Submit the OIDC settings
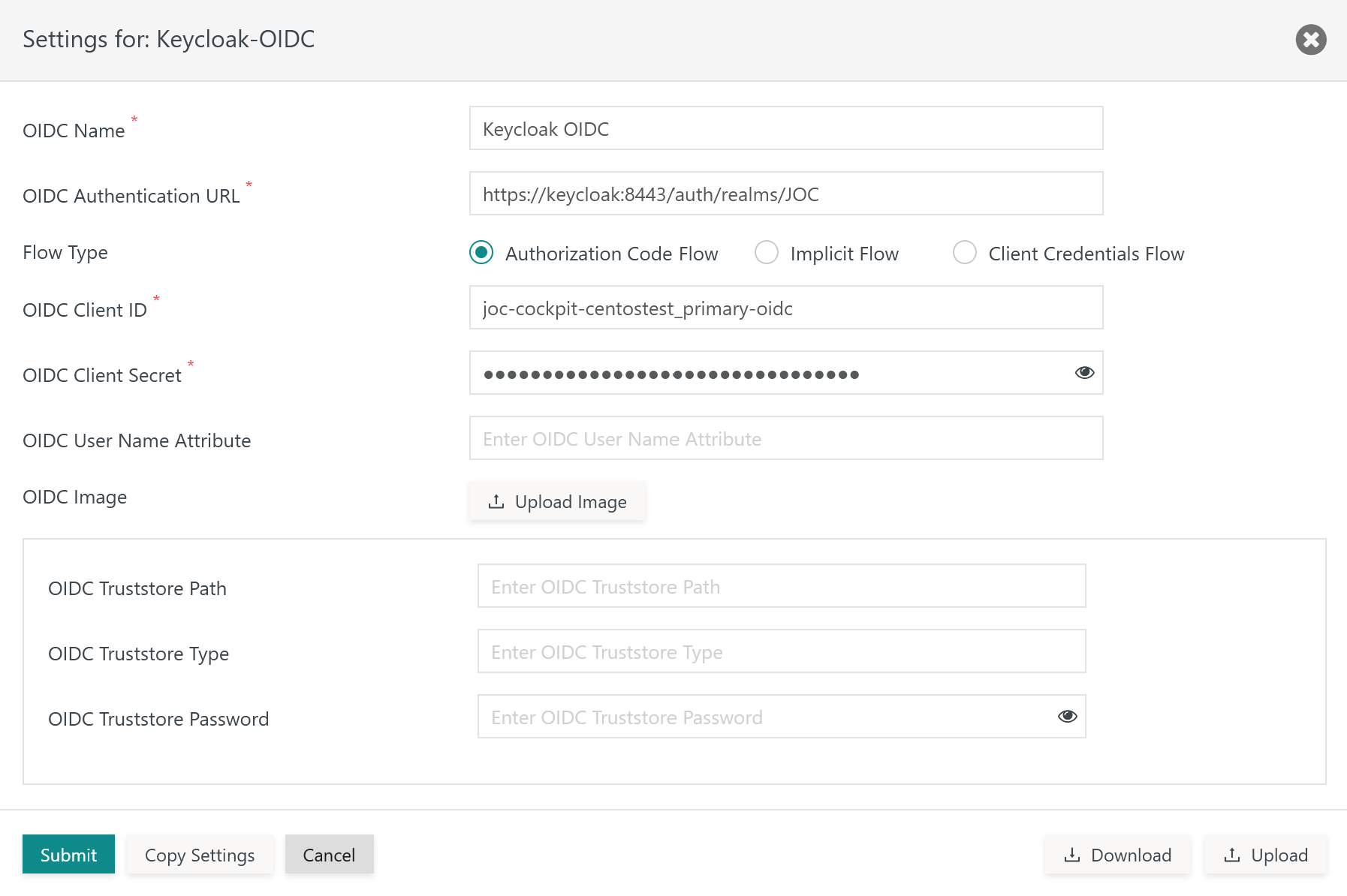 (68, 854)
